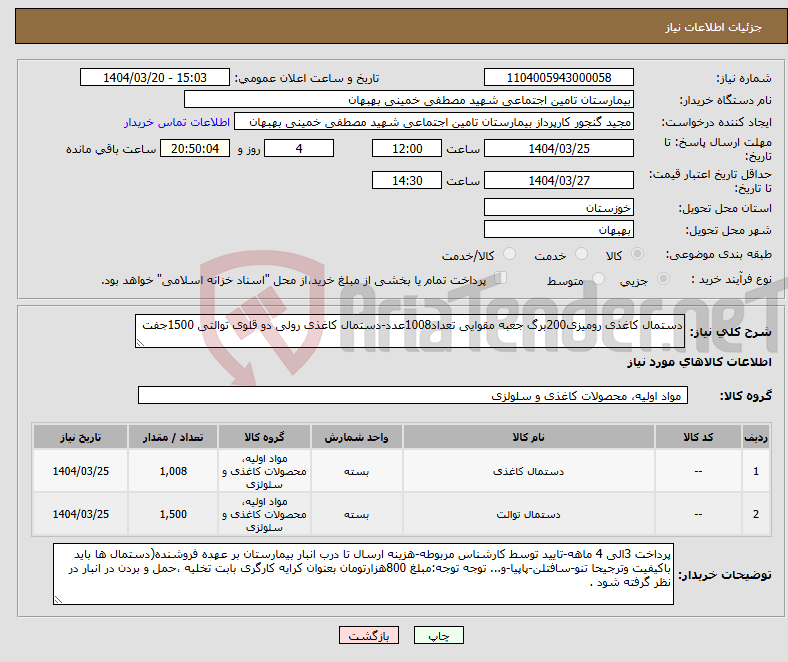The image size is (788, 662).
Task: Select the جزیی purchase type radio
Action: point(663,278)
